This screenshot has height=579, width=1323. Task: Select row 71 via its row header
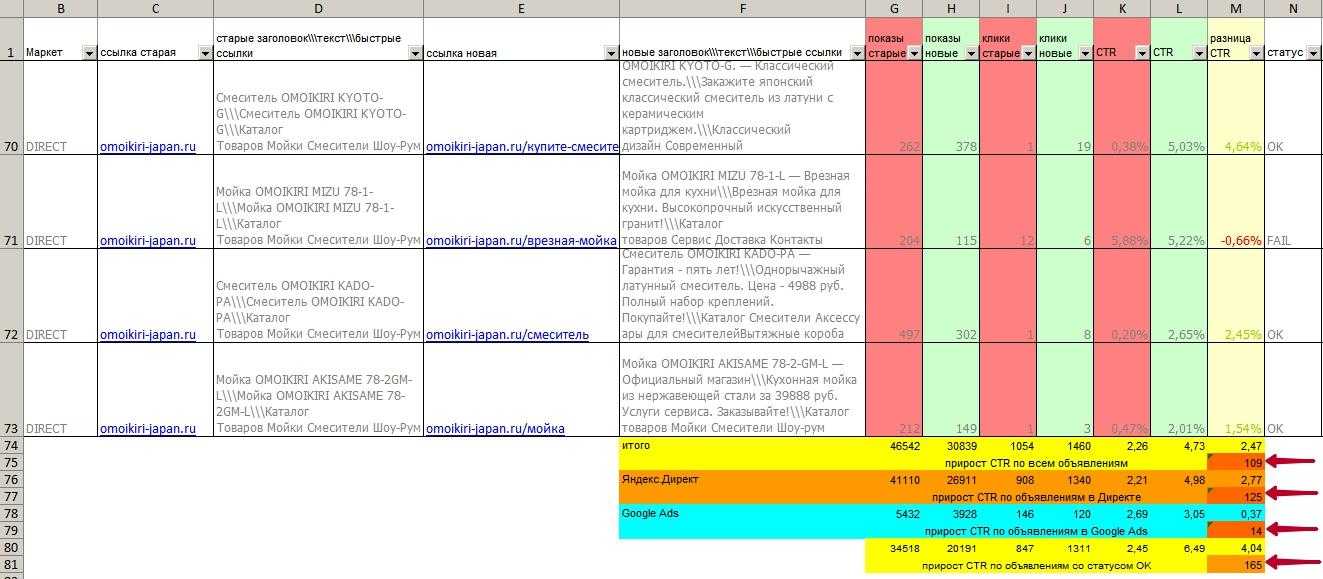pyautogui.click(x=11, y=240)
